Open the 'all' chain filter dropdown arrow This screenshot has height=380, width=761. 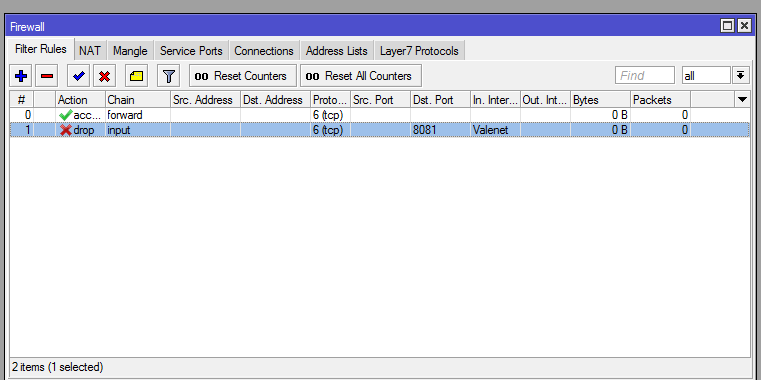[740, 76]
